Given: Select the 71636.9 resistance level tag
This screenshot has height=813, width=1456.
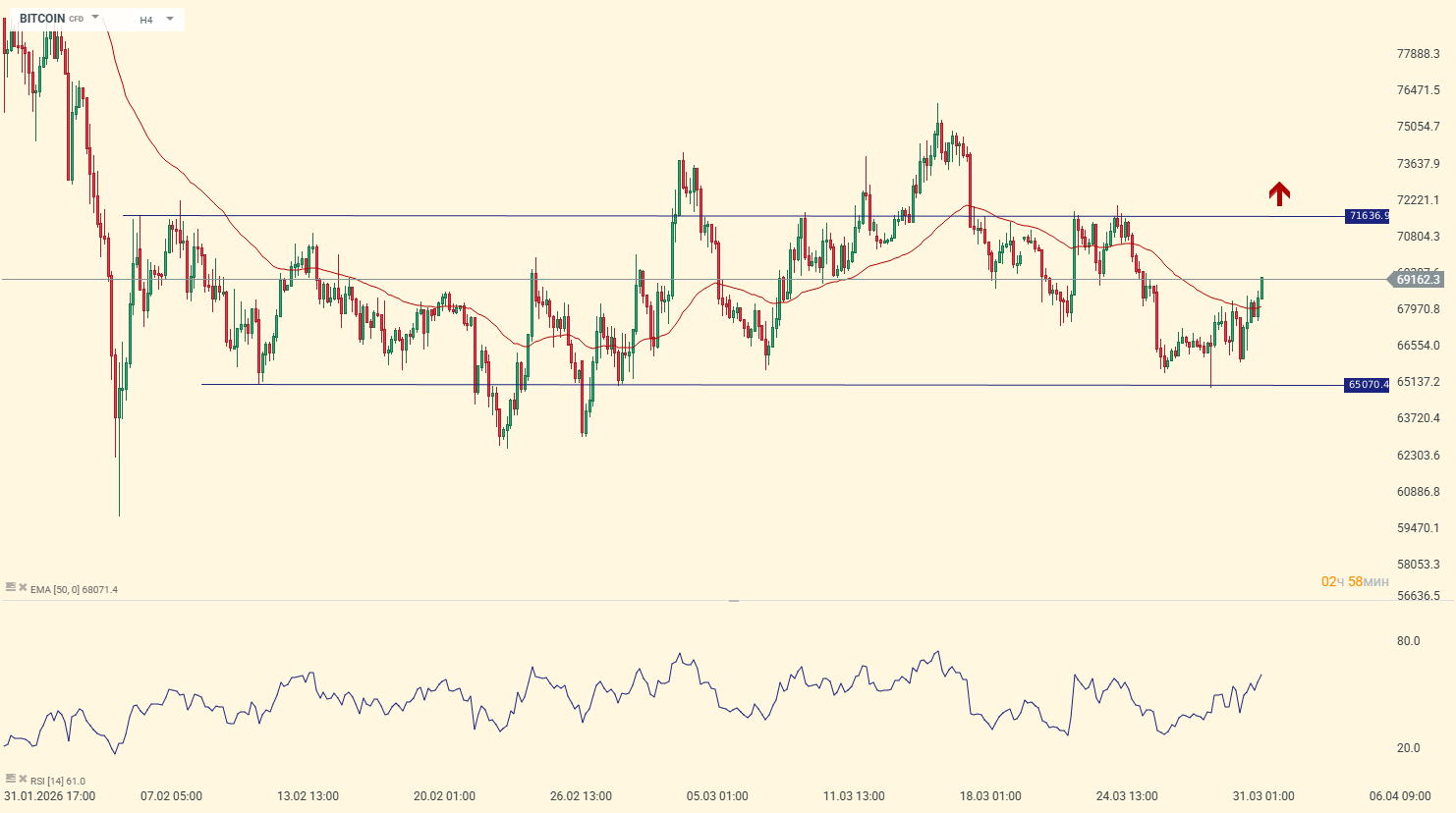Looking at the screenshot, I should pos(1367,216).
